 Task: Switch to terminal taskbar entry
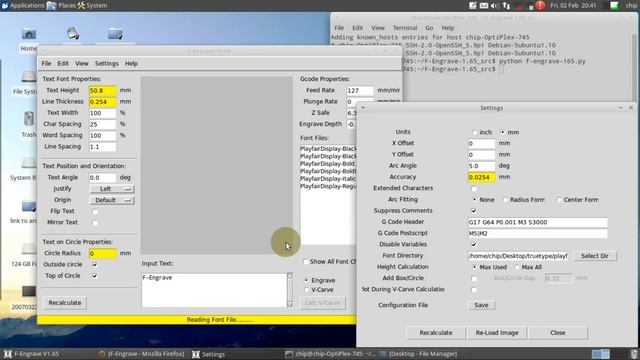330,354
